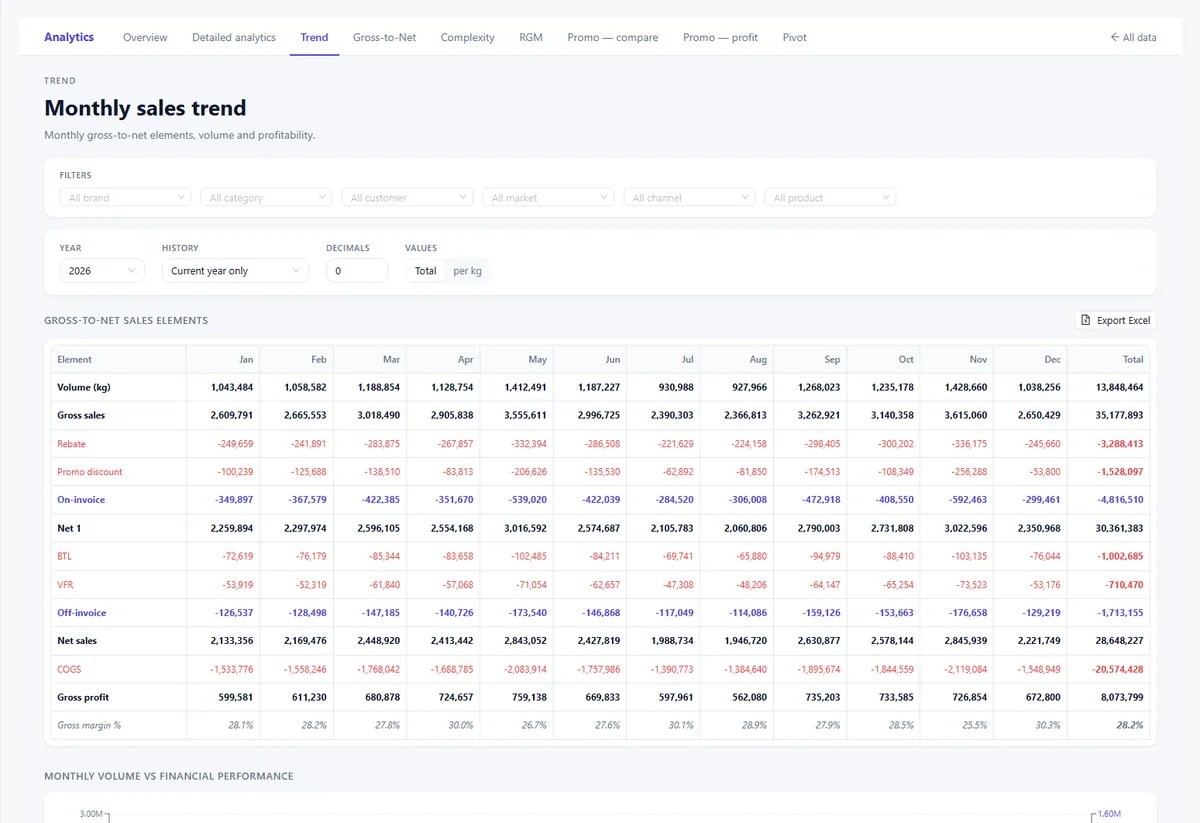Switch to the Pivot tab
The height and width of the screenshot is (823, 1200).
click(x=795, y=37)
